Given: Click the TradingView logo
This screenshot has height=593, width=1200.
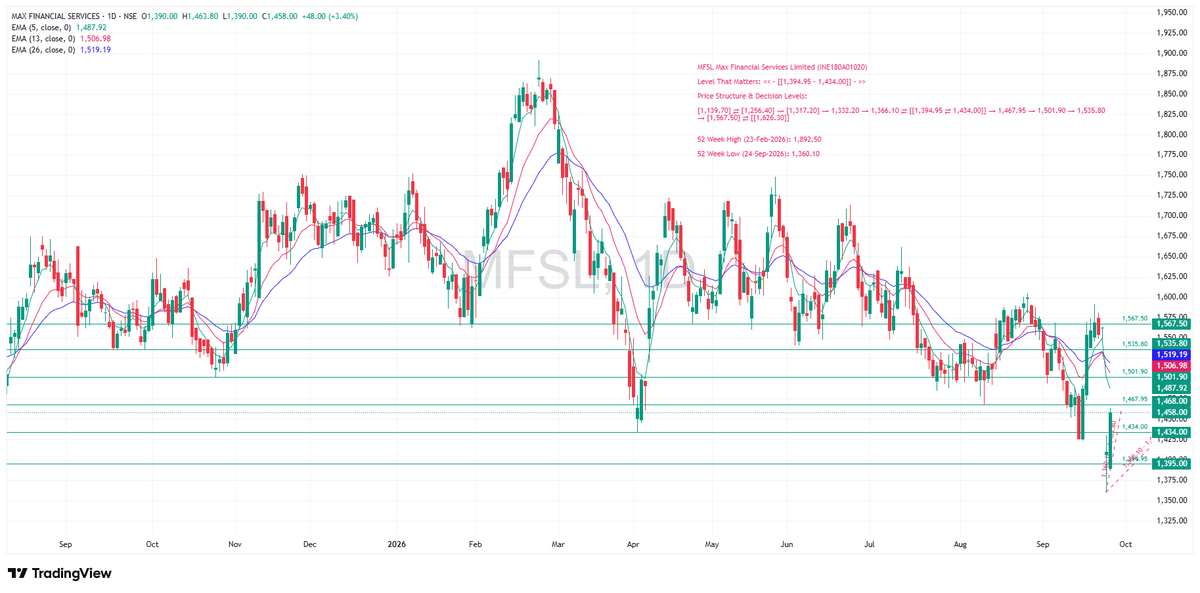Looking at the screenshot, I should 59,573.
